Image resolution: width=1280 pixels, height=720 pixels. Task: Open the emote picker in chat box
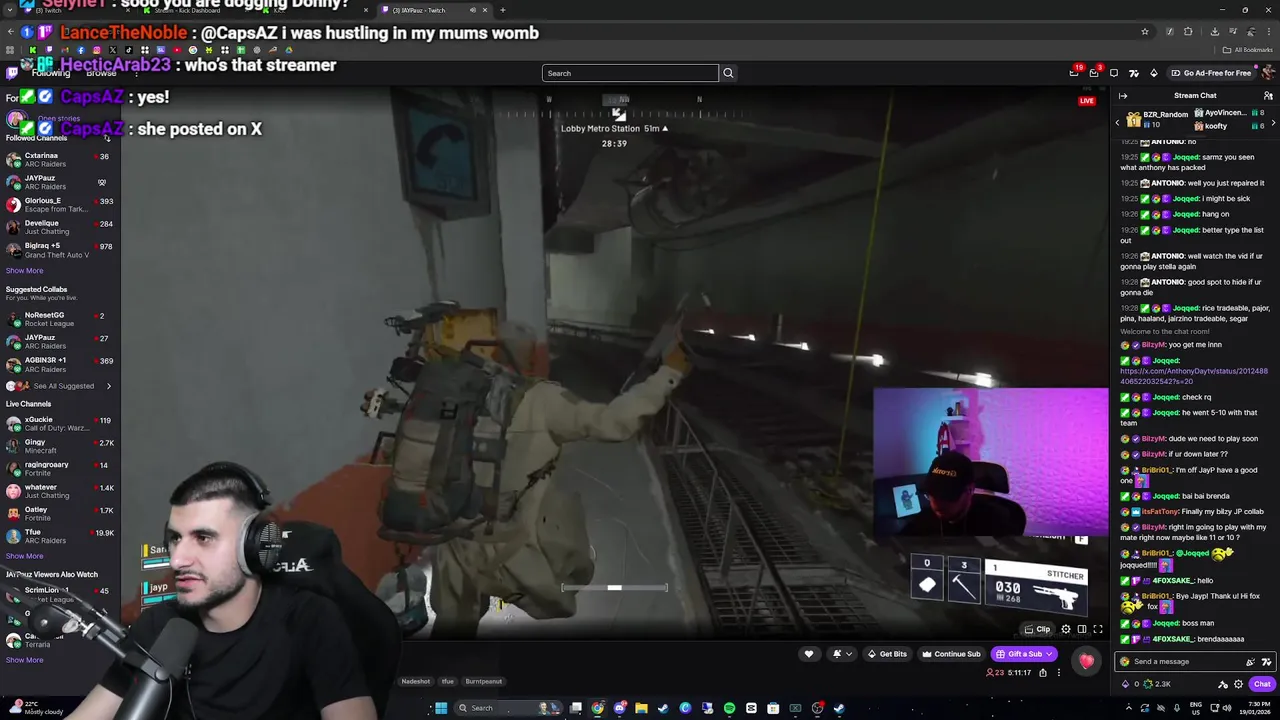tap(1250, 661)
